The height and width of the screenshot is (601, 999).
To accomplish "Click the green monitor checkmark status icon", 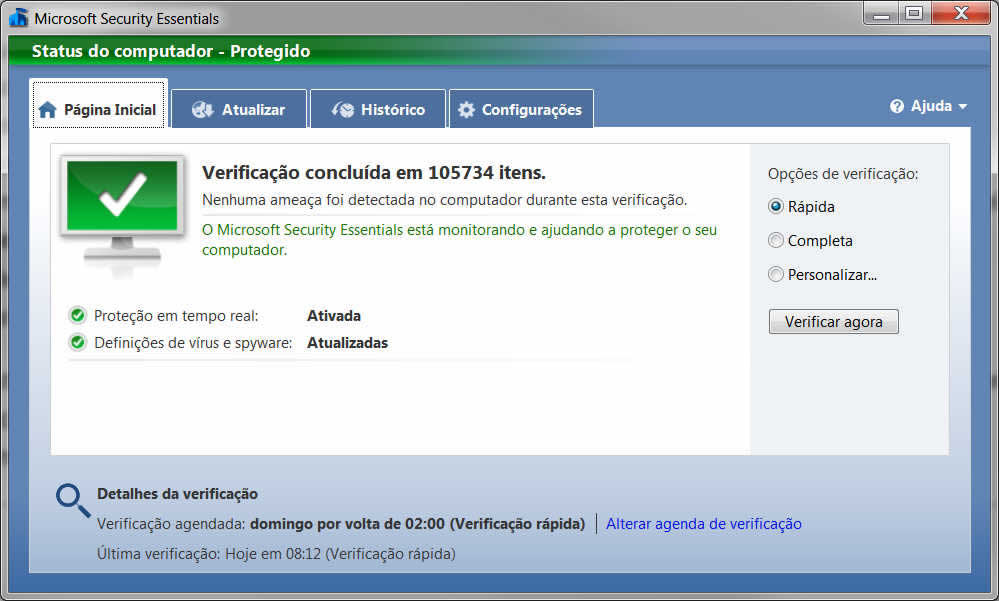I will (122, 215).
